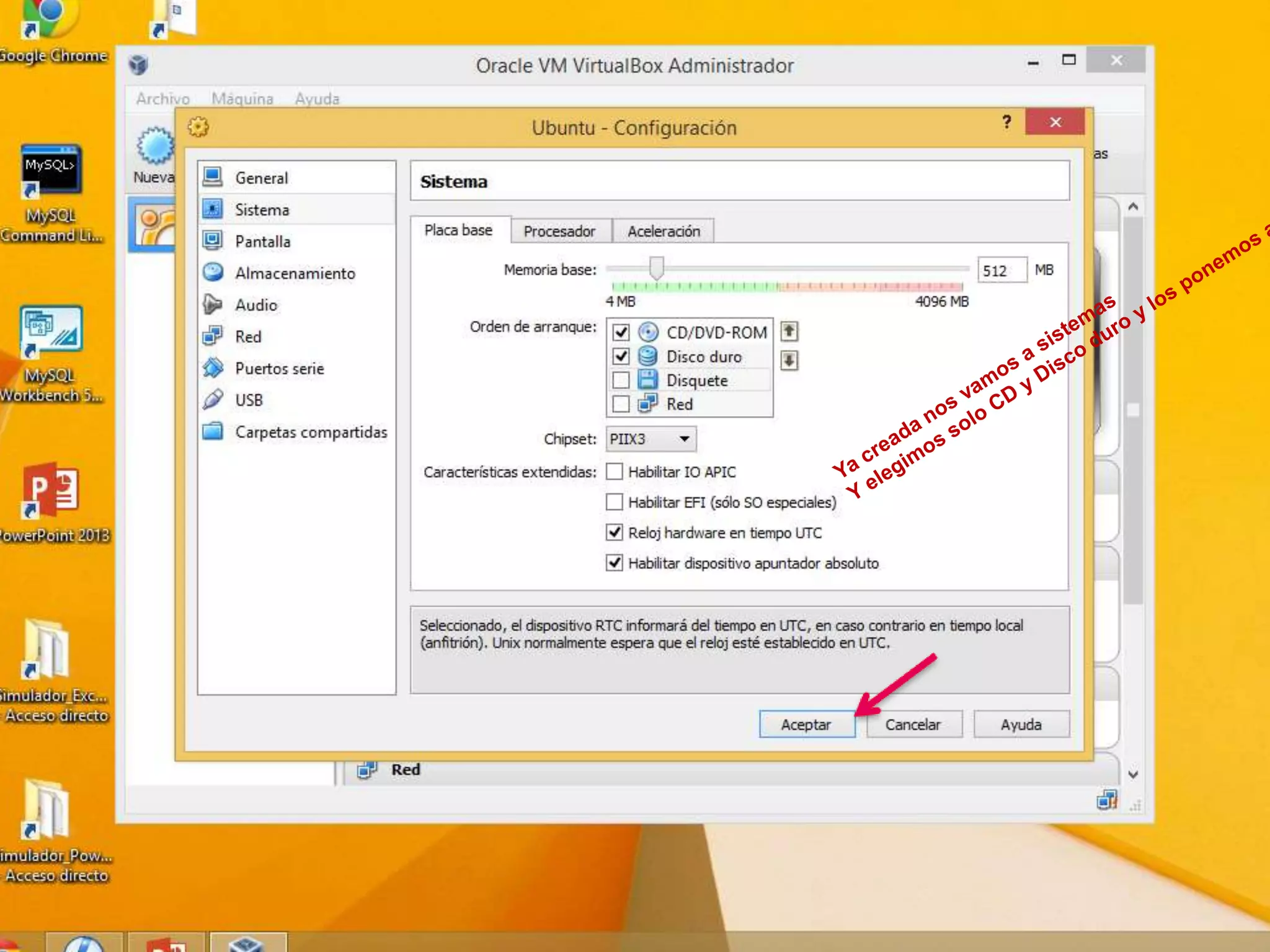This screenshot has width=1270, height=952.
Task: Open the Puertos serie section
Action: point(279,369)
